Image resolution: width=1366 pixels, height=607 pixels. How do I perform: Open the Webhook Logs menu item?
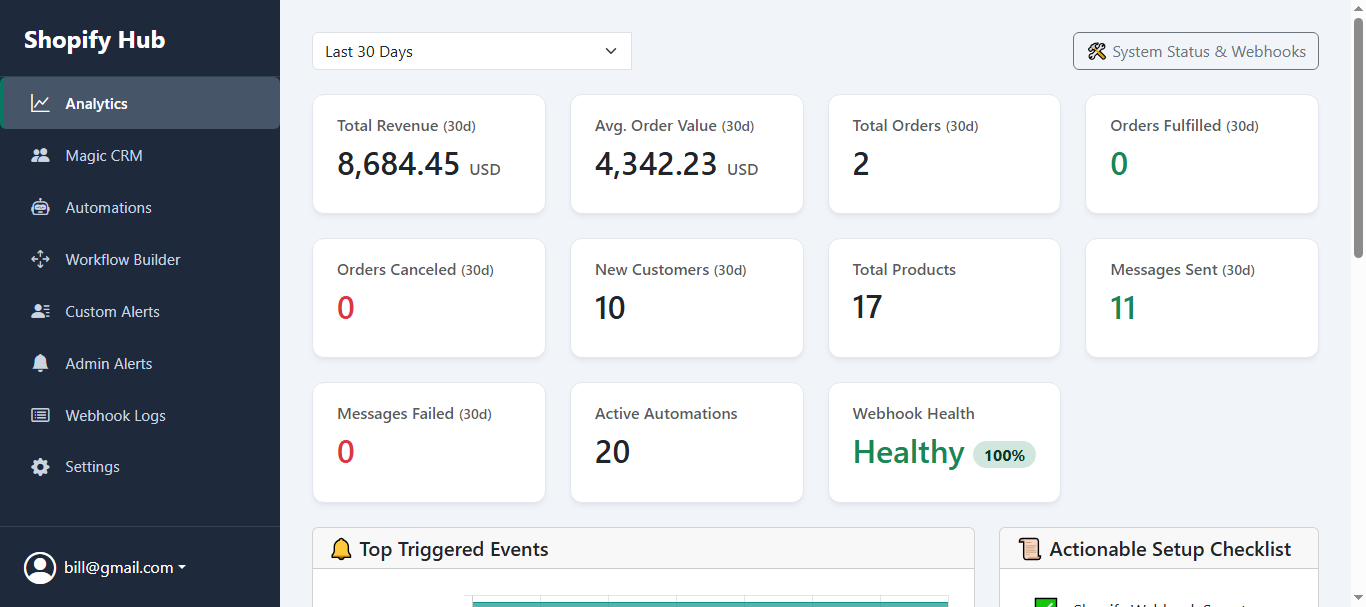tap(115, 415)
